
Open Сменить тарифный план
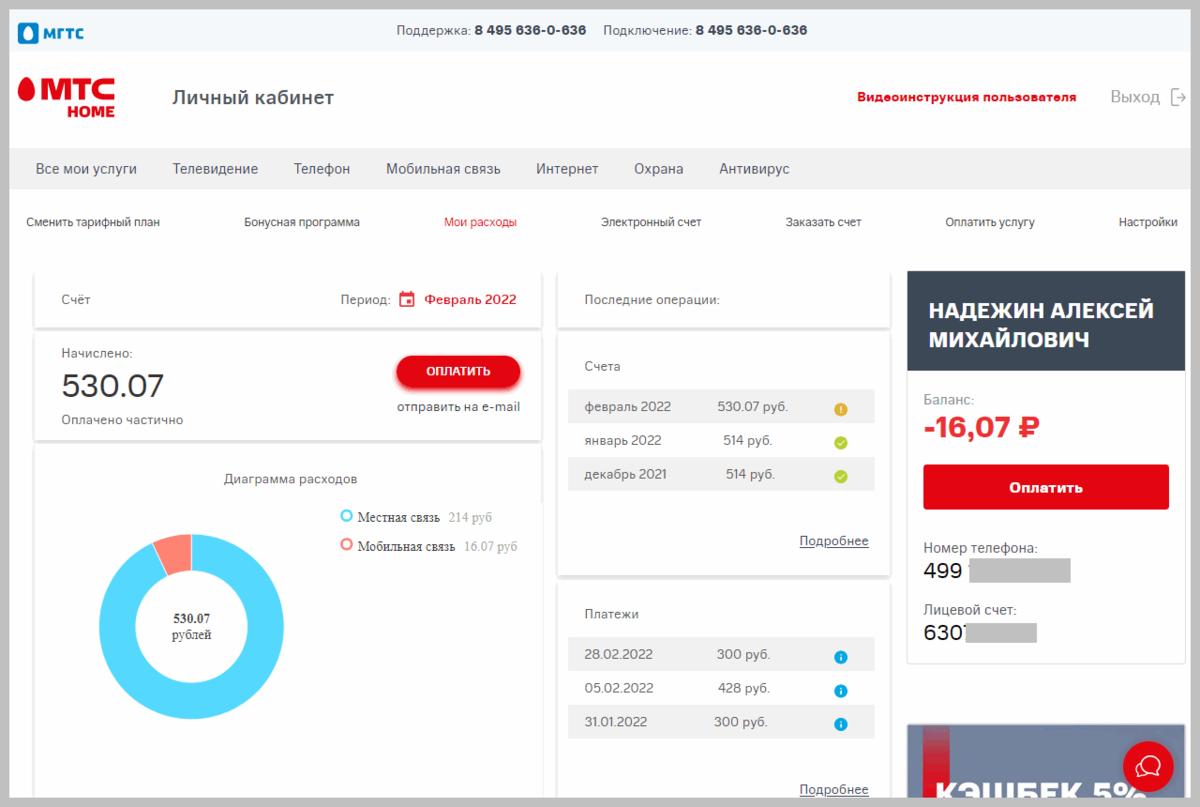click(x=93, y=223)
